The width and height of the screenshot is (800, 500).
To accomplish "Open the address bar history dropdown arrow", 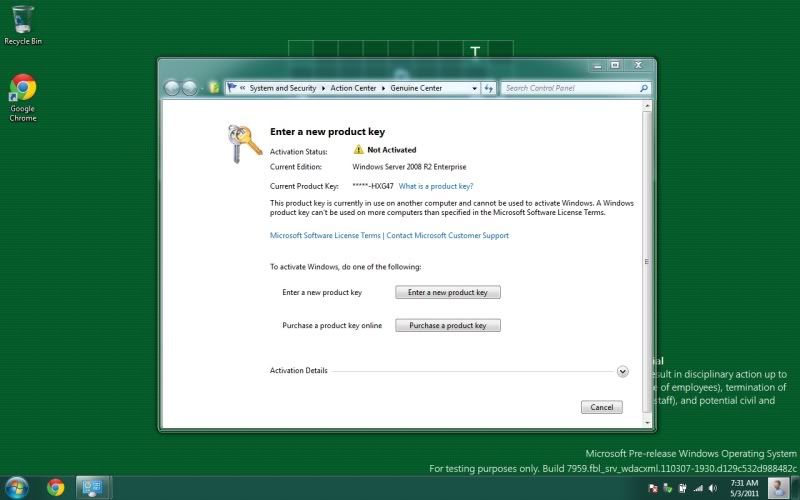I will (x=474, y=88).
